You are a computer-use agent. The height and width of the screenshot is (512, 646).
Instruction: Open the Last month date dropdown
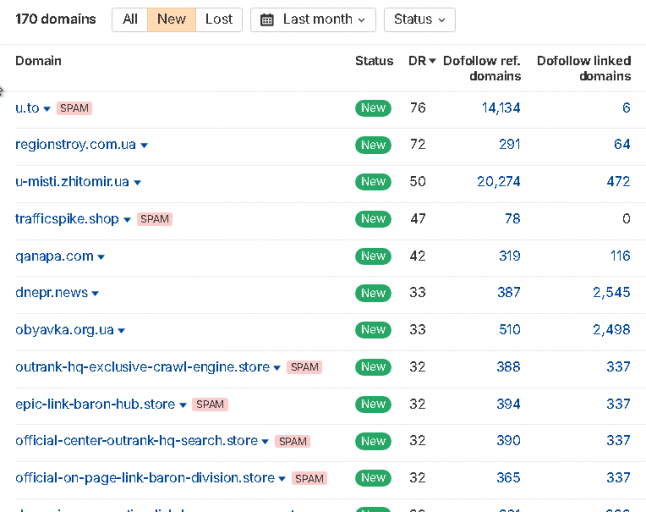313,19
